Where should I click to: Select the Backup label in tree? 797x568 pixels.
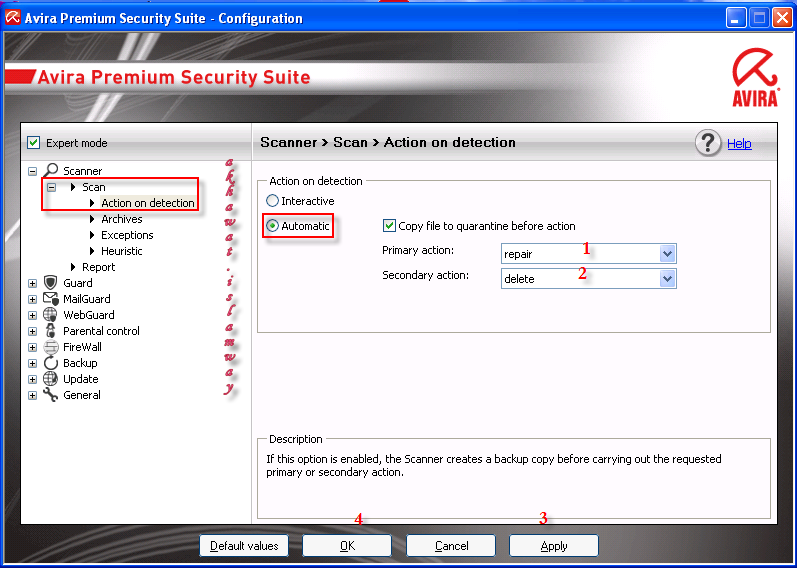(80, 363)
